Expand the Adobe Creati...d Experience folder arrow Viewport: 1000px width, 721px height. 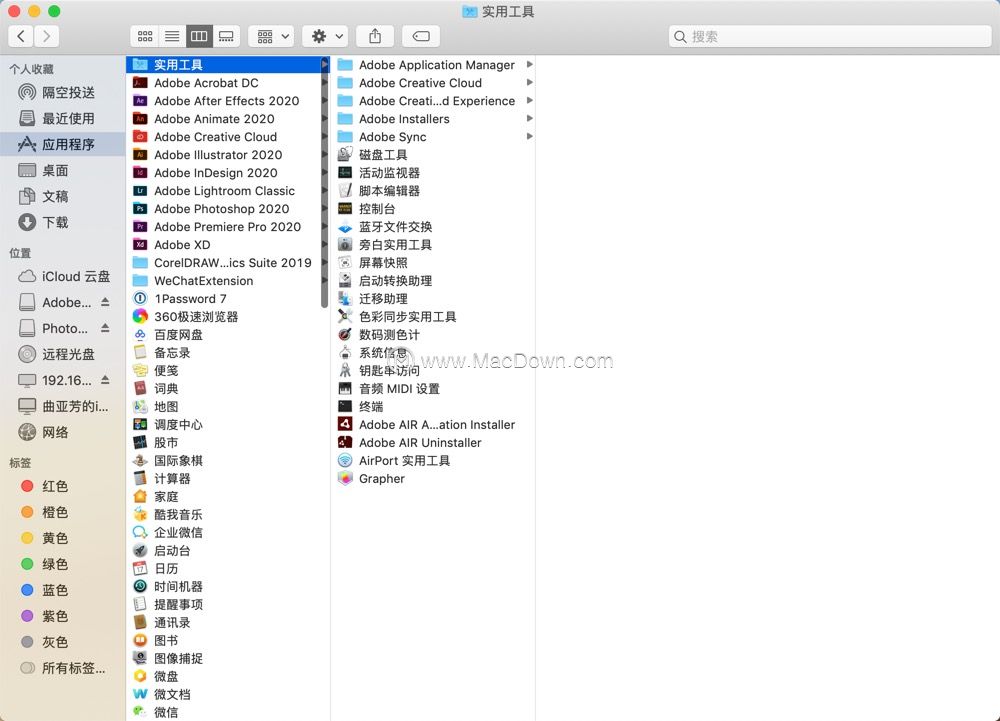[529, 101]
